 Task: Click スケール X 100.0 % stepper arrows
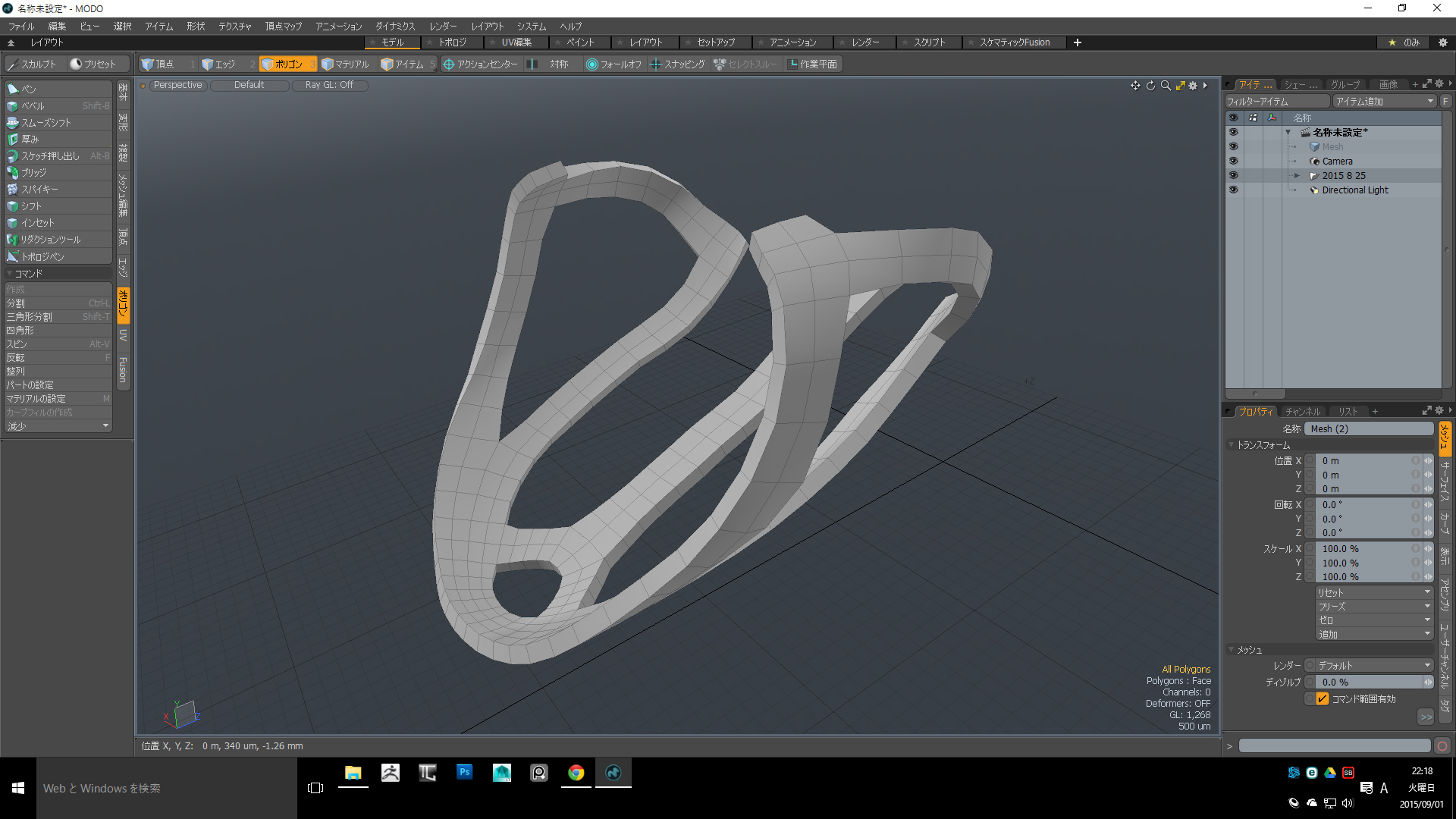click(1429, 548)
